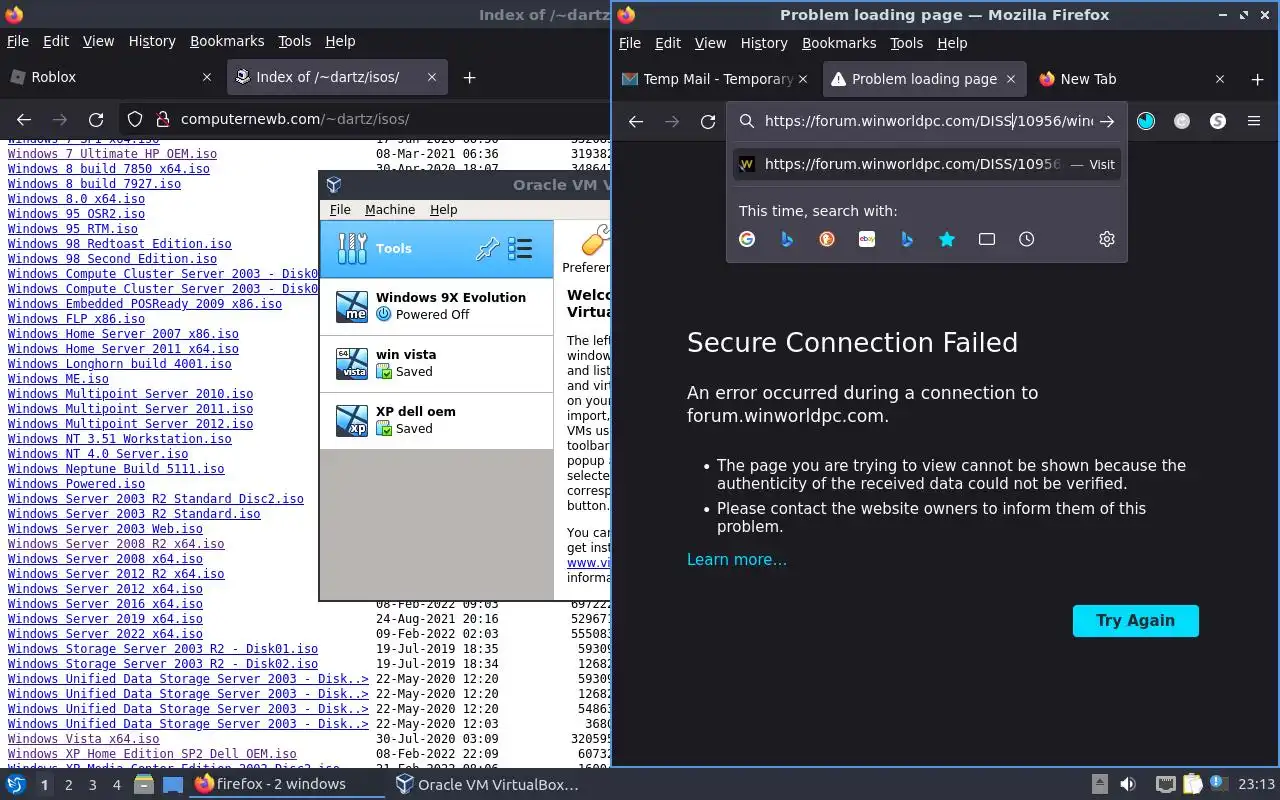Open the Windows ME.iso link

[58, 379]
